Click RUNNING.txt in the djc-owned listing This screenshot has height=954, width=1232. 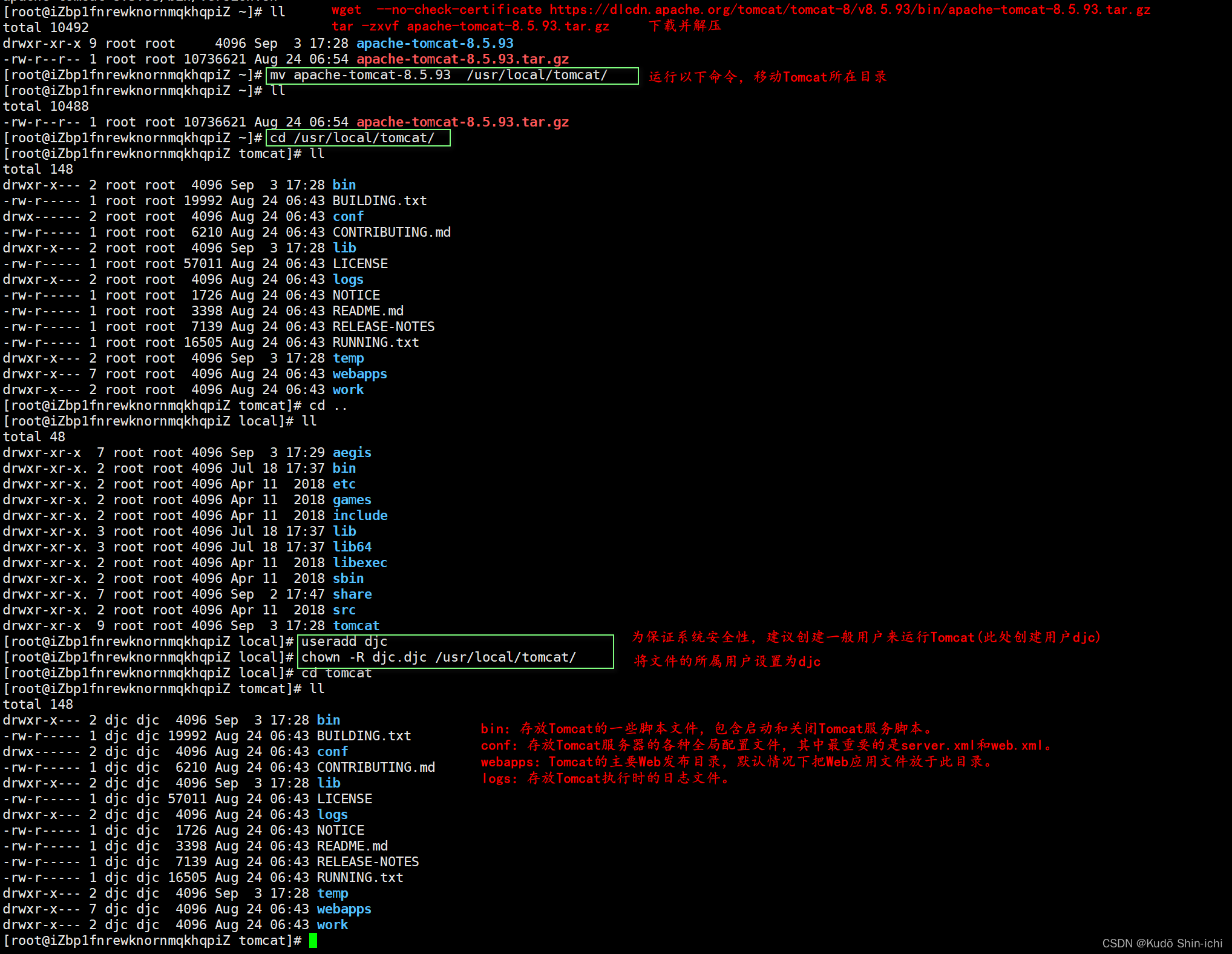[x=360, y=878]
